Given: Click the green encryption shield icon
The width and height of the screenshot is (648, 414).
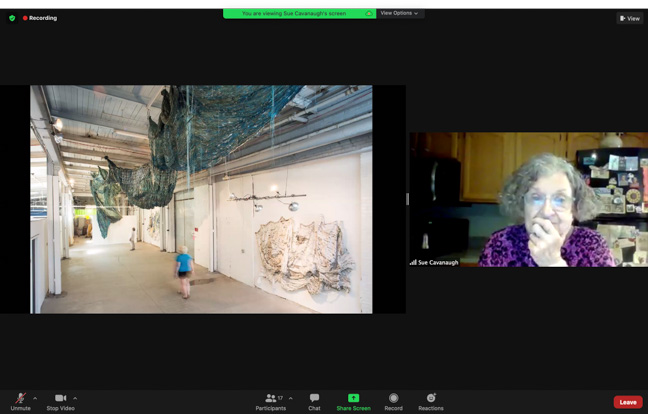Looking at the screenshot, I should tap(12, 18).
